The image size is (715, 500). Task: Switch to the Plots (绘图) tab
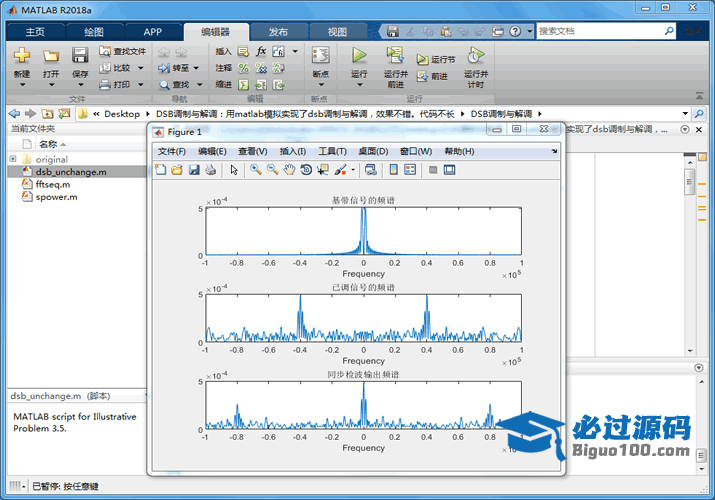(x=94, y=32)
